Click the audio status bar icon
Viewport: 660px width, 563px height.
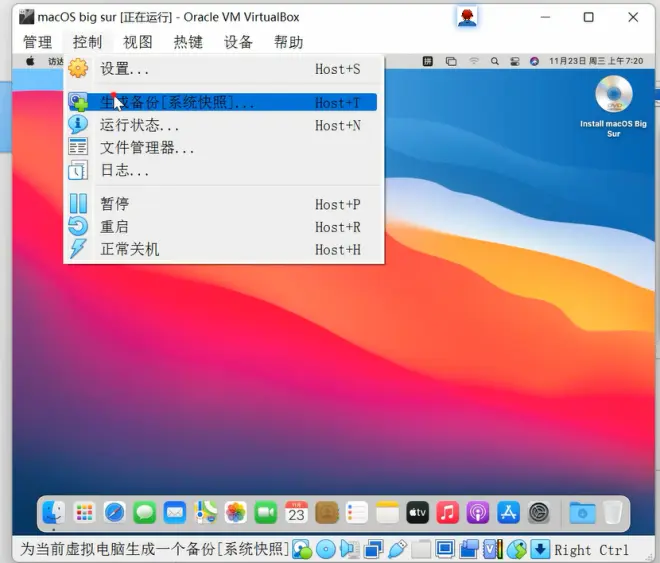coord(349,549)
